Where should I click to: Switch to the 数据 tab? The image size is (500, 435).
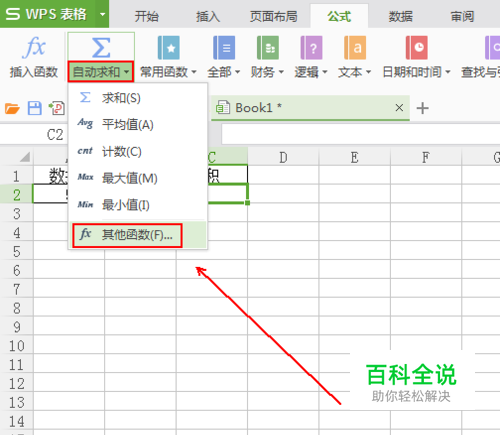click(401, 16)
